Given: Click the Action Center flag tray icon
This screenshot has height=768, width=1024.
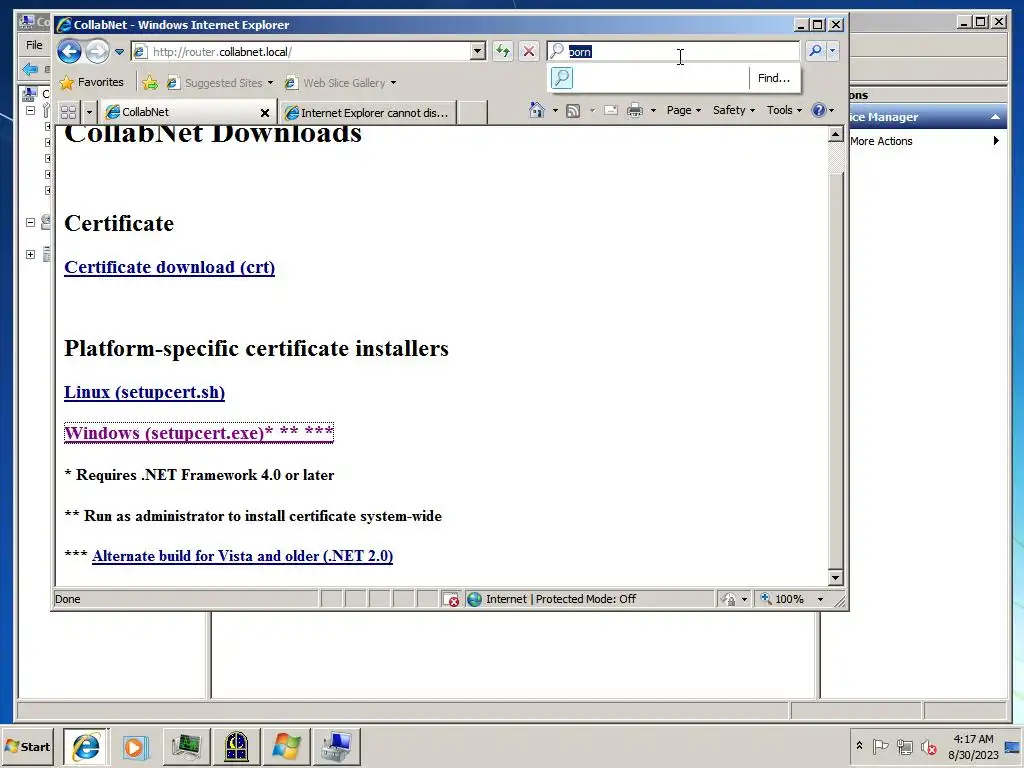Looking at the screenshot, I should (880, 746).
